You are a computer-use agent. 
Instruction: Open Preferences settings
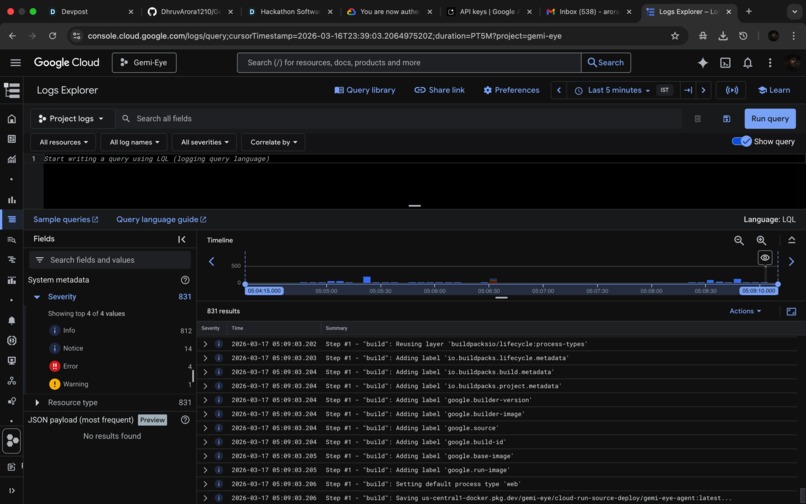point(511,90)
